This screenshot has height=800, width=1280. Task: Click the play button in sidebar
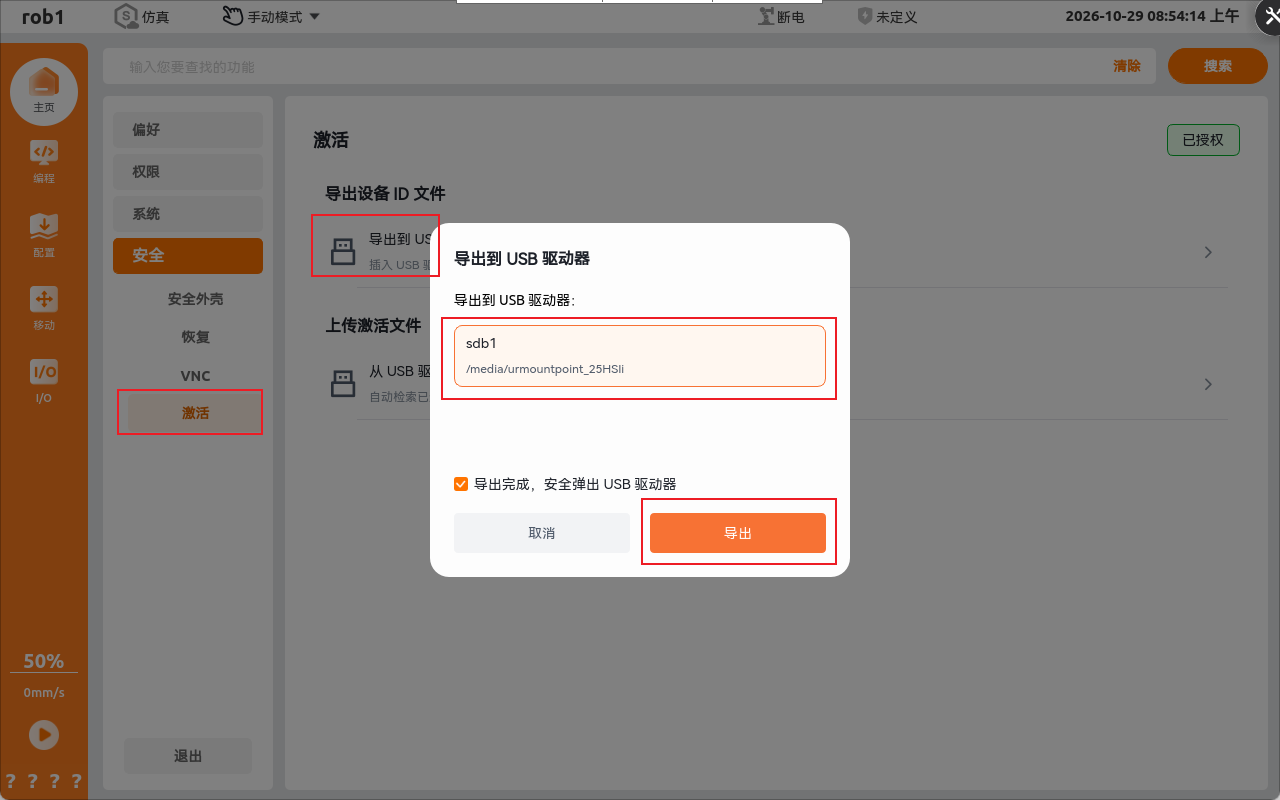tap(44, 735)
